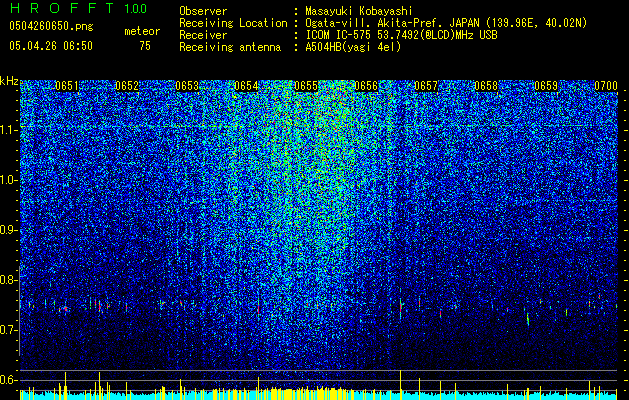
Task: Click the Observer label
Action: (203, 11)
